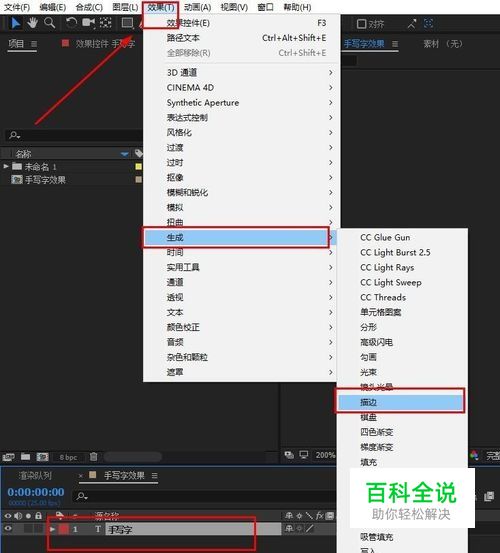
Task: Click yellow label of 未命名 1 folder
Action: pos(139,166)
